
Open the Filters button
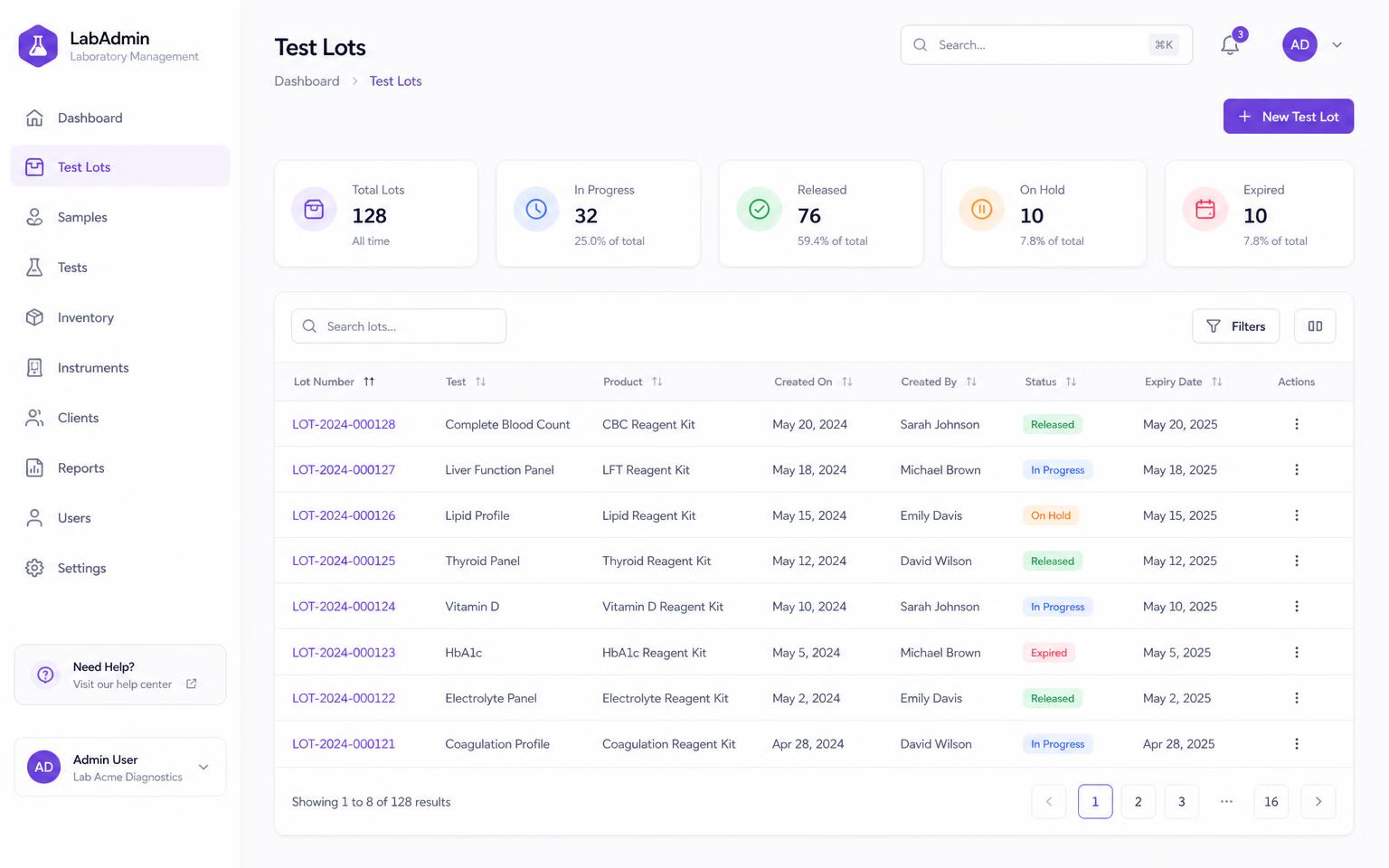[x=1235, y=326]
